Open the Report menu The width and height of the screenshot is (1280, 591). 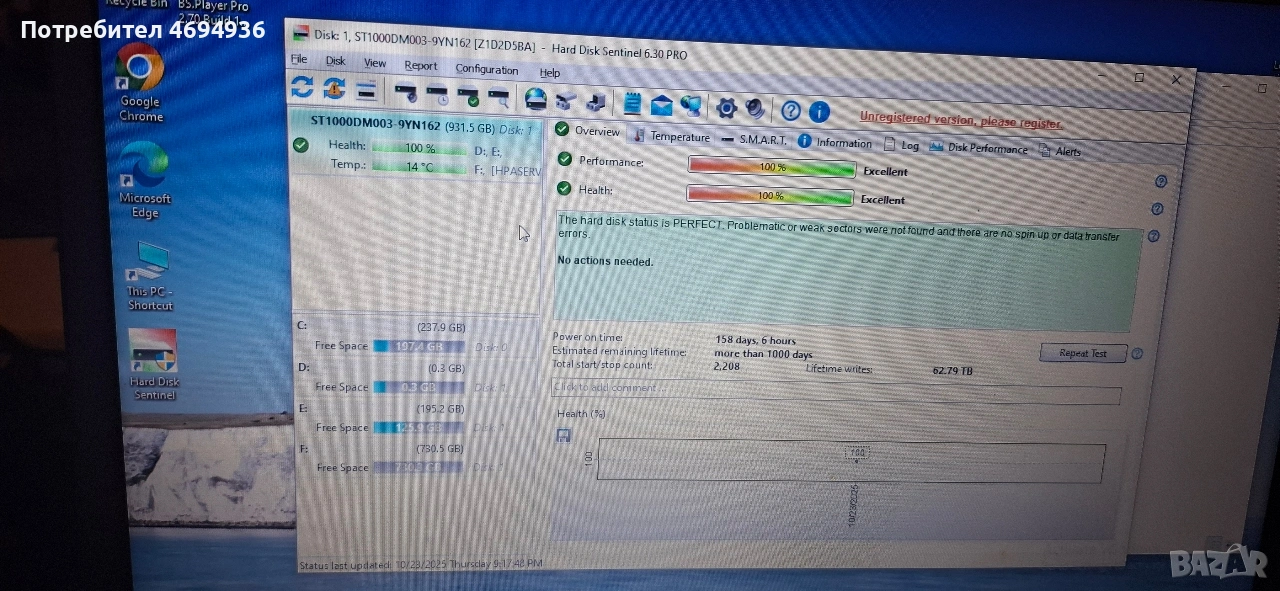point(421,66)
